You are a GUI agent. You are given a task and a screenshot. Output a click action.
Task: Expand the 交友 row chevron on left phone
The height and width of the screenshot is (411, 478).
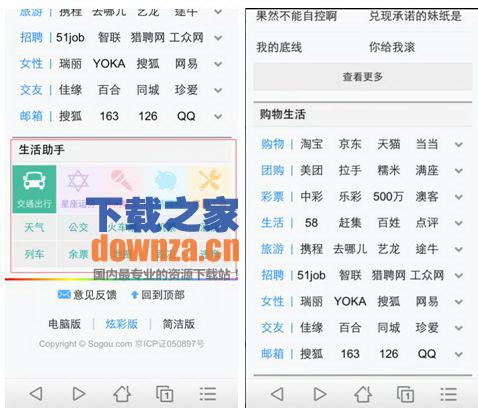pyautogui.click(x=218, y=90)
